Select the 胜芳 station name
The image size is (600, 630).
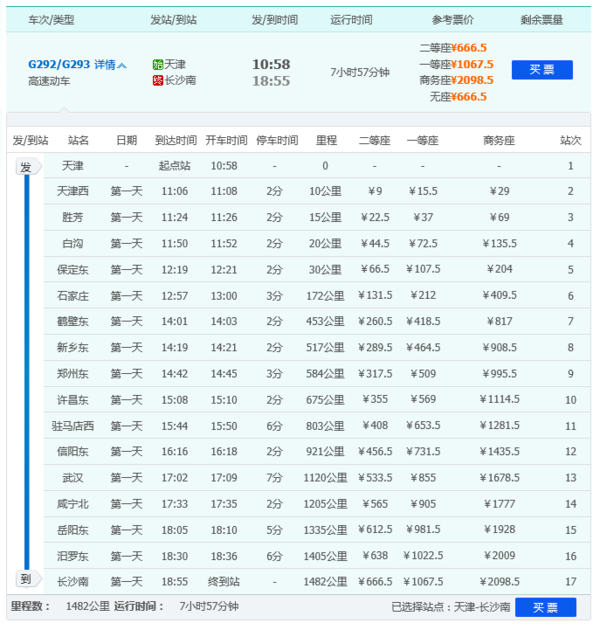point(73,217)
